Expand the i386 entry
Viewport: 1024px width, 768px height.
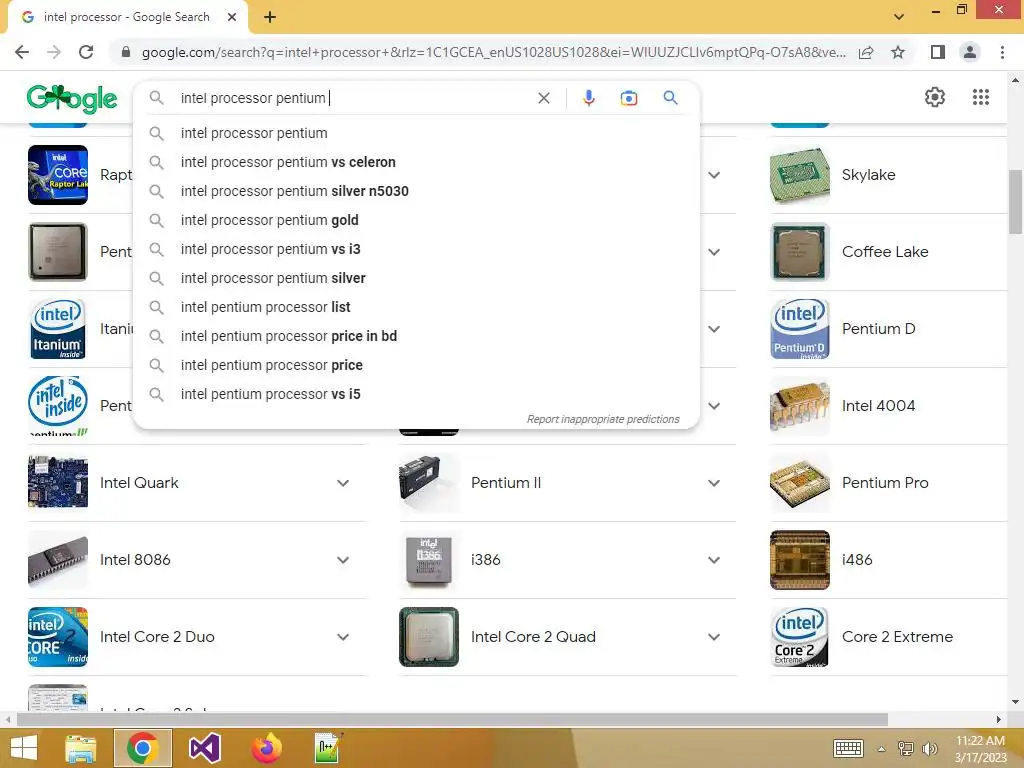714,560
